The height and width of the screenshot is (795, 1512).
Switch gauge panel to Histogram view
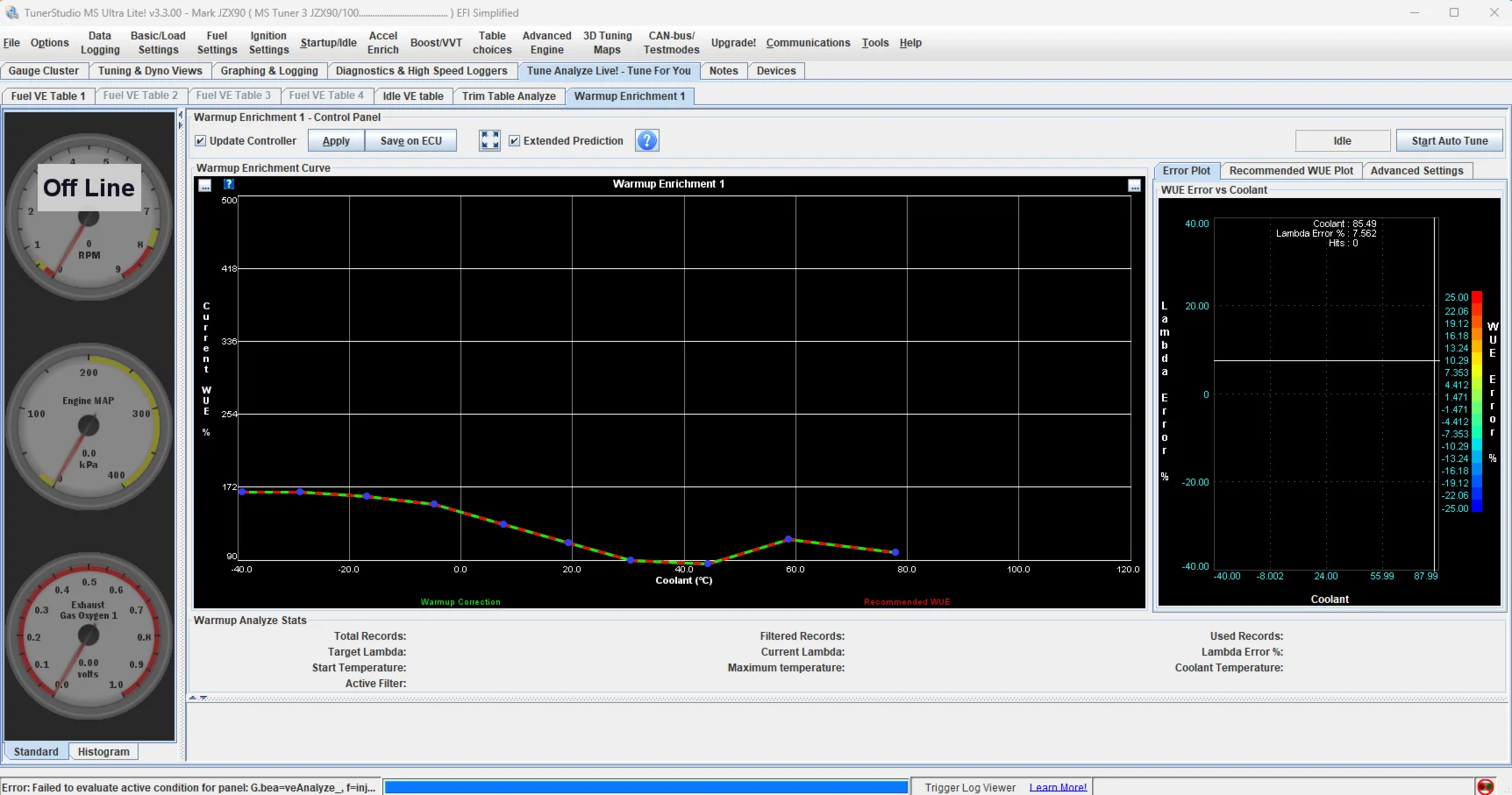[x=103, y=752]
